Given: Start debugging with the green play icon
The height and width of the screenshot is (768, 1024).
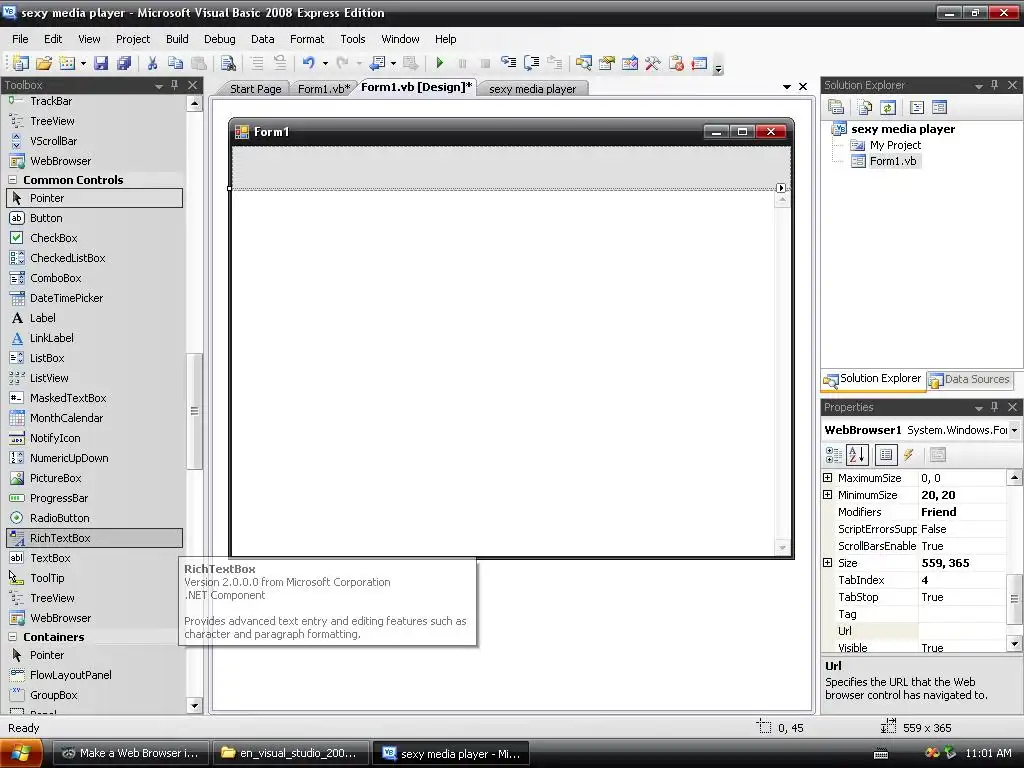Looking at the screenshot, I should (440, 63).
